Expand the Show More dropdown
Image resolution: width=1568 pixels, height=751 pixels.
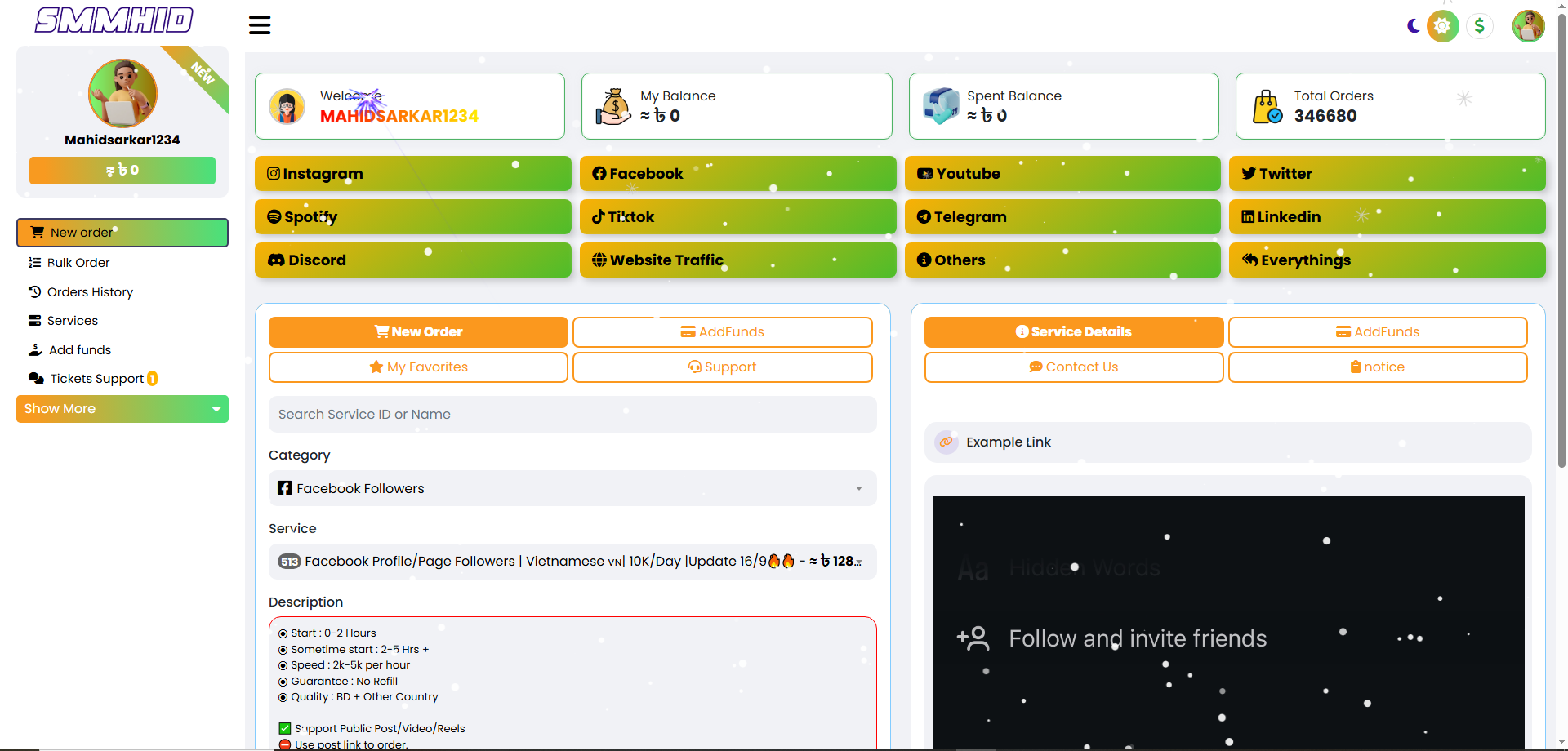coord(122,409)
